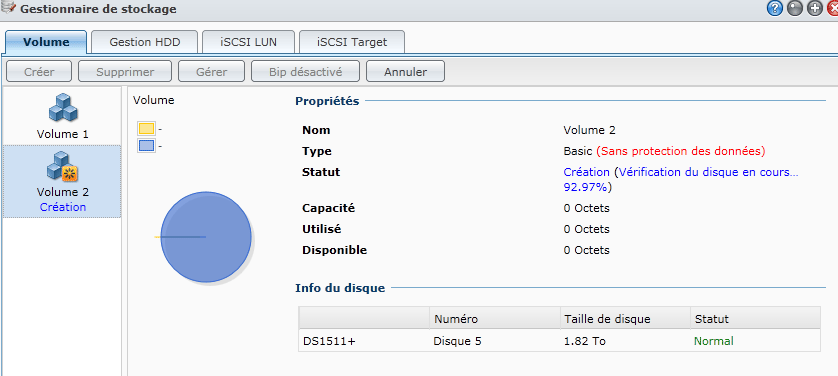Open the iSCSI LUN tab
The image size is (838, 376).
click(249, 42)
